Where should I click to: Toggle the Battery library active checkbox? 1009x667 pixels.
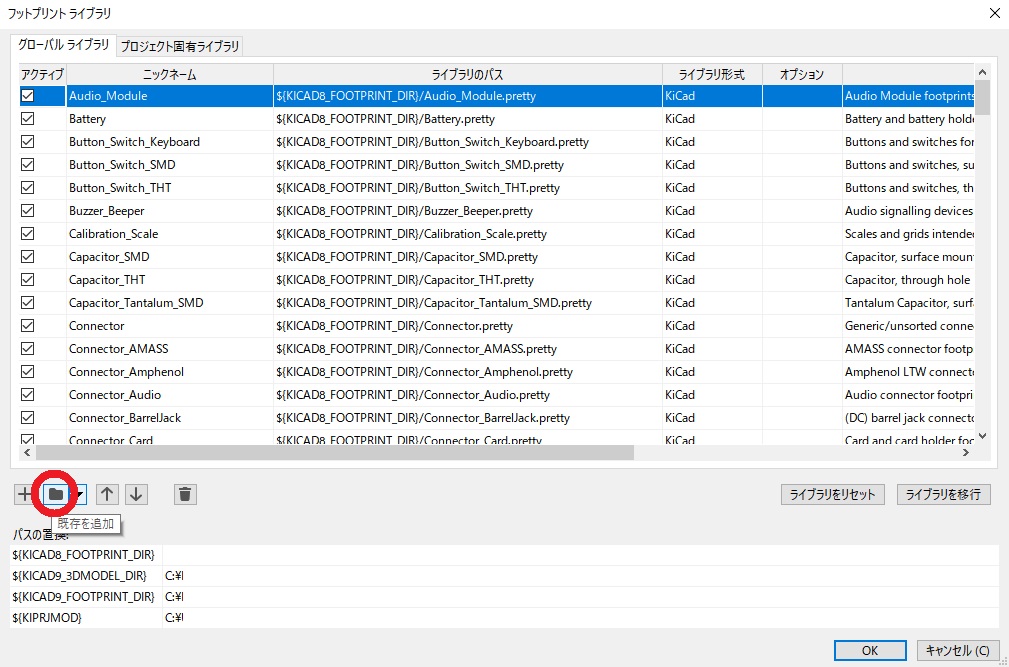(x=28, y=119)
